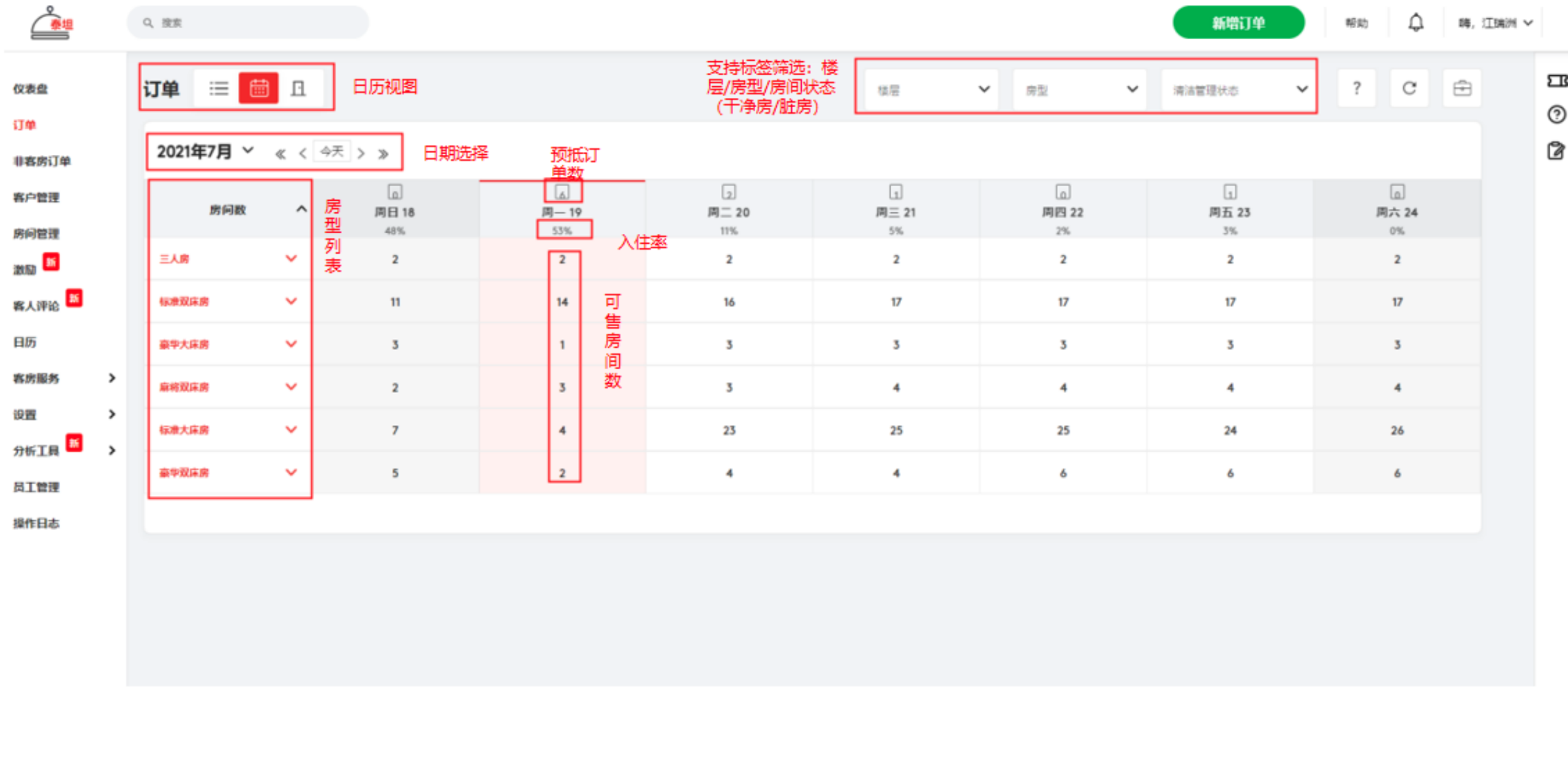Jump back with double-left arrow

point(281,154)
